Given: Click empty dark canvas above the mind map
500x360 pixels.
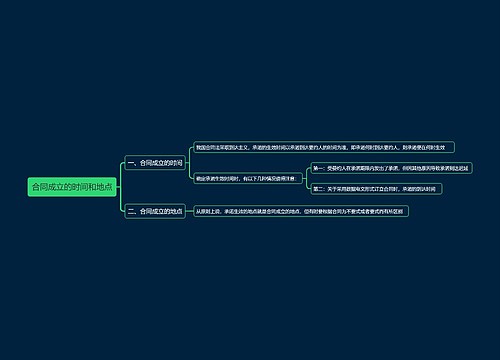Looking at the screenshot, I should tap(250, 67).
